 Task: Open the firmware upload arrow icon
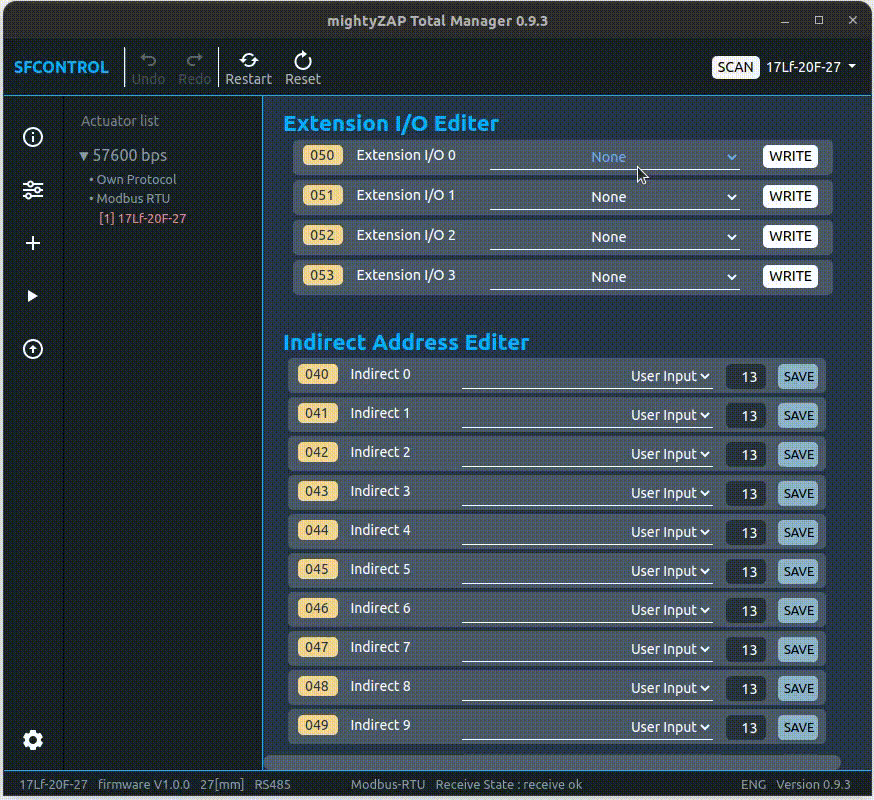pos(33,349)
